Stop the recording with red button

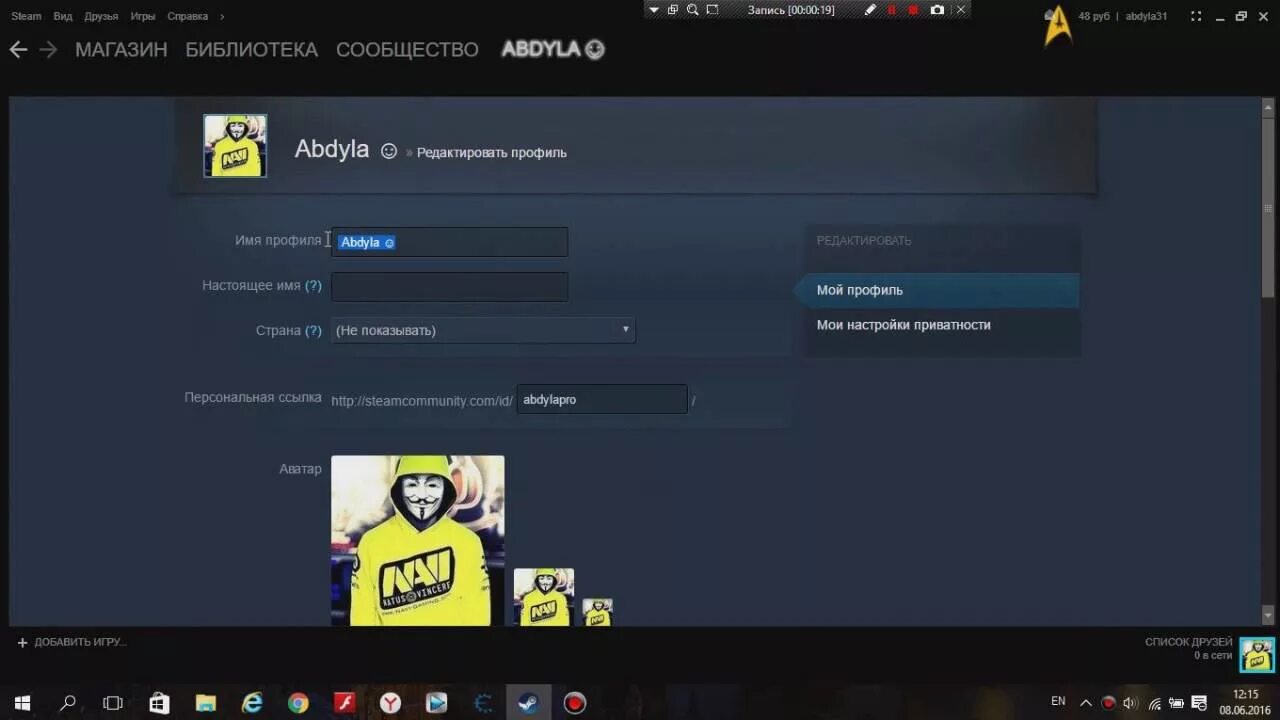pos(913,10)
